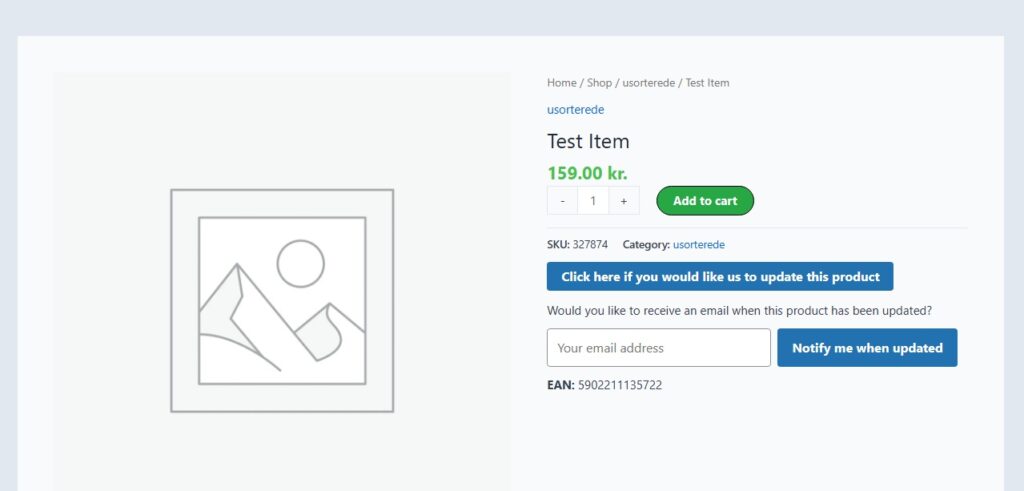The image size is (1024, 491).
Task: Select the Test Item breadcrumb text
Action: [x=707, y=83]
